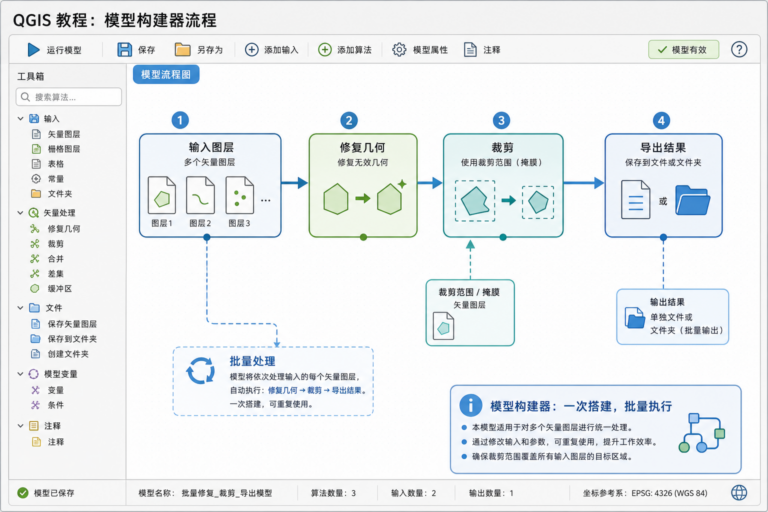The width and height of the screenshot is (768, 512).
Task: Click the 图层 1 polygon file icon
Action: pyautogui.click(x=162, y=195)
